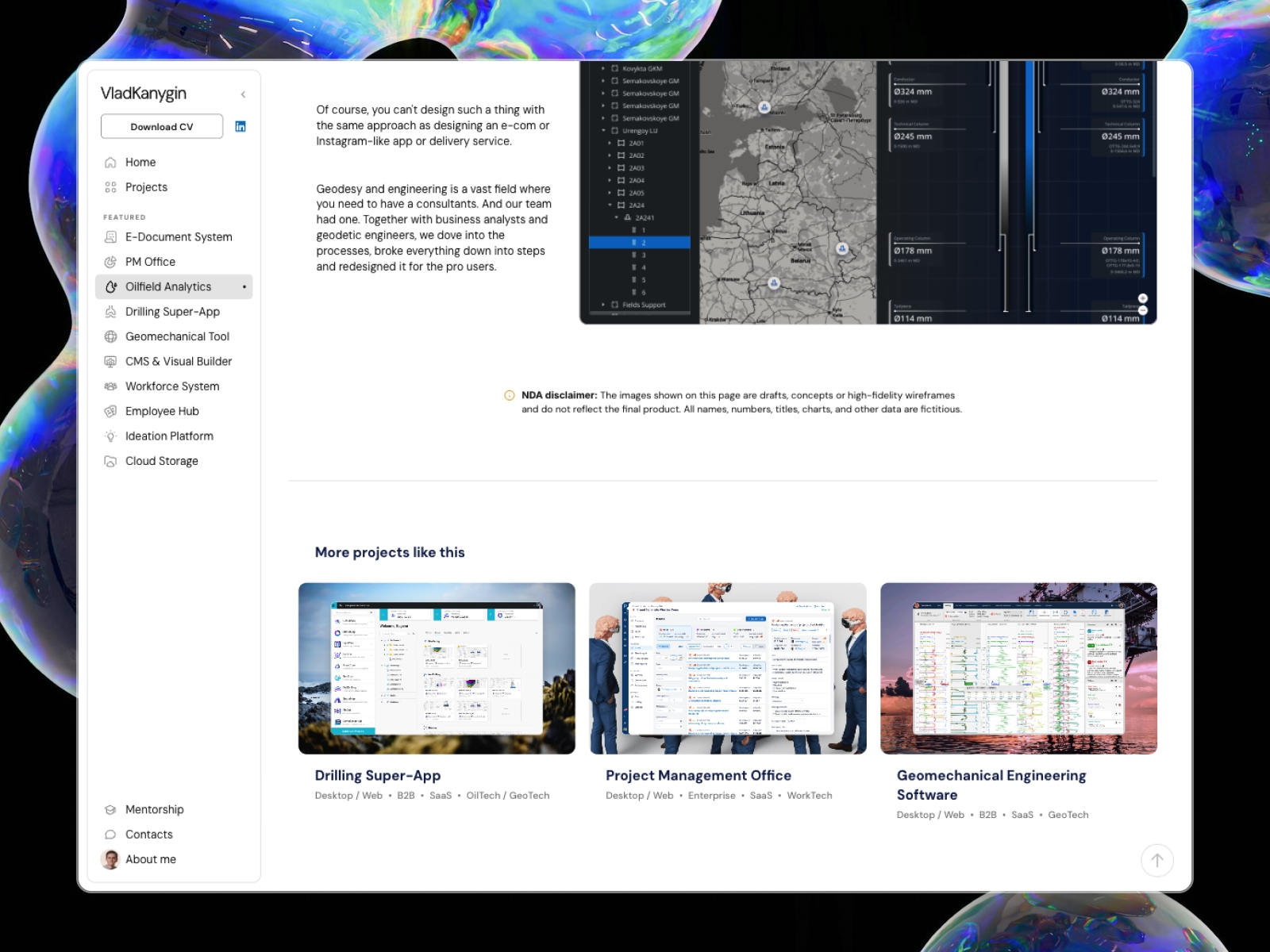Click the Project Management Office card title
The height and width of the screenshot is (952, 1270).
pos(698,776)
